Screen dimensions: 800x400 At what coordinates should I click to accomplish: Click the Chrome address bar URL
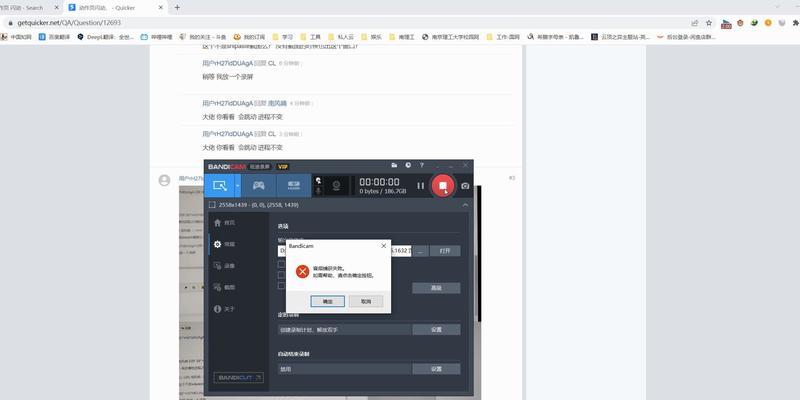point(69,23)
